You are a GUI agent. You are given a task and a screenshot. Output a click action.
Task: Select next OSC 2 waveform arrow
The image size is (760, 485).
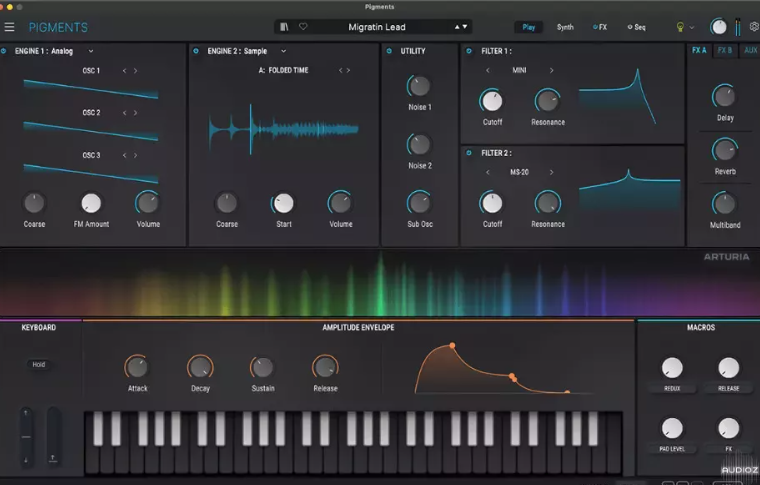coord(135,113)
